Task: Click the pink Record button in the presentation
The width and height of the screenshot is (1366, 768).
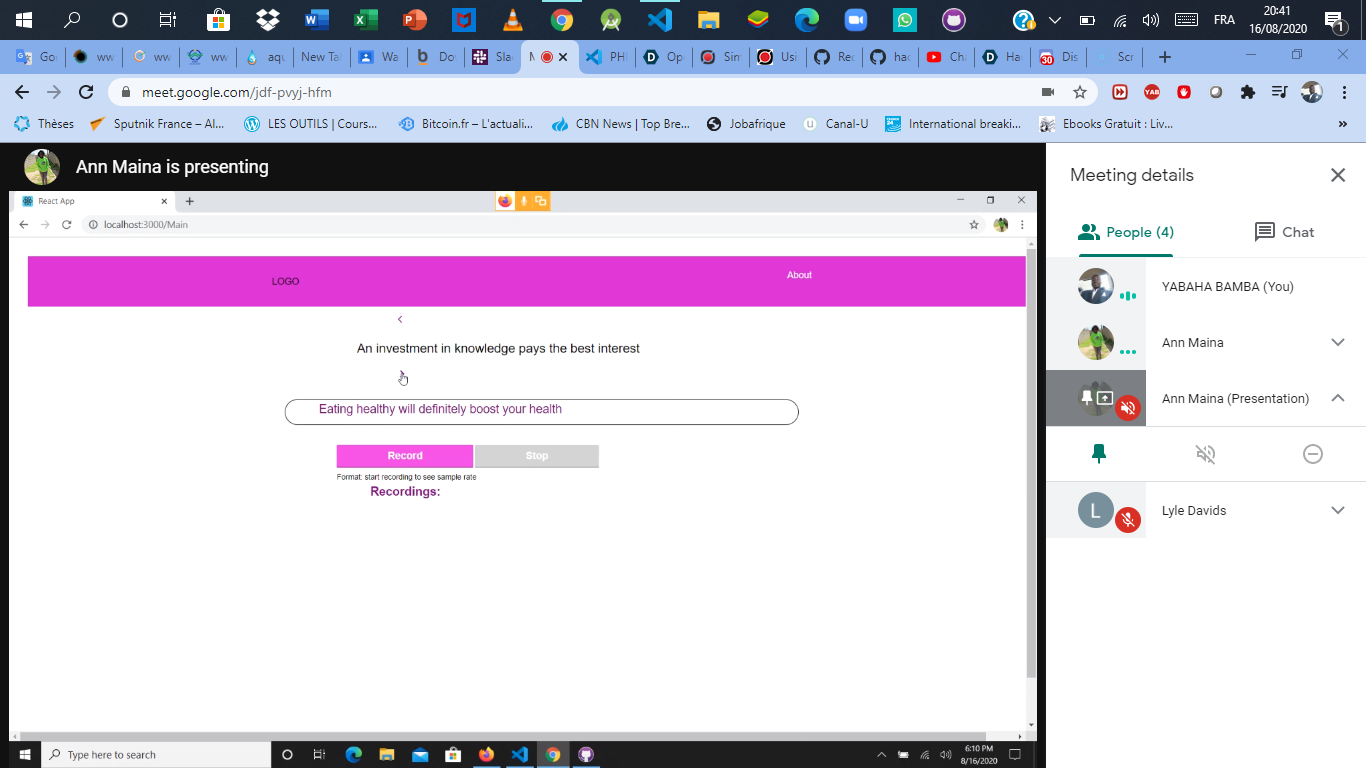Action: pos(405,456)
